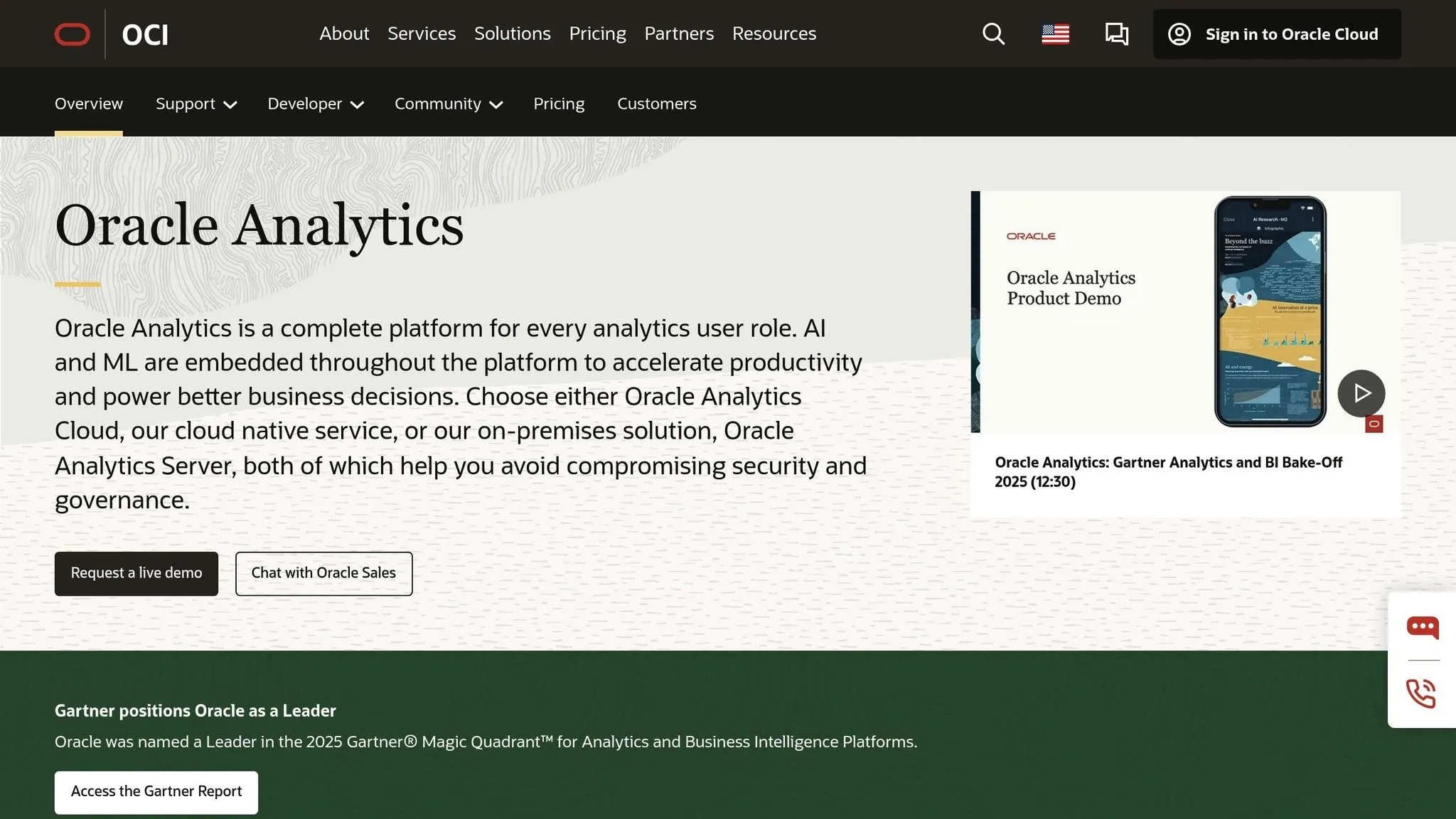This screenshot has height=819, width=1456.
Task: Click 'Gartner positions Oracle as a Leader' text
Action: [195, 711]
